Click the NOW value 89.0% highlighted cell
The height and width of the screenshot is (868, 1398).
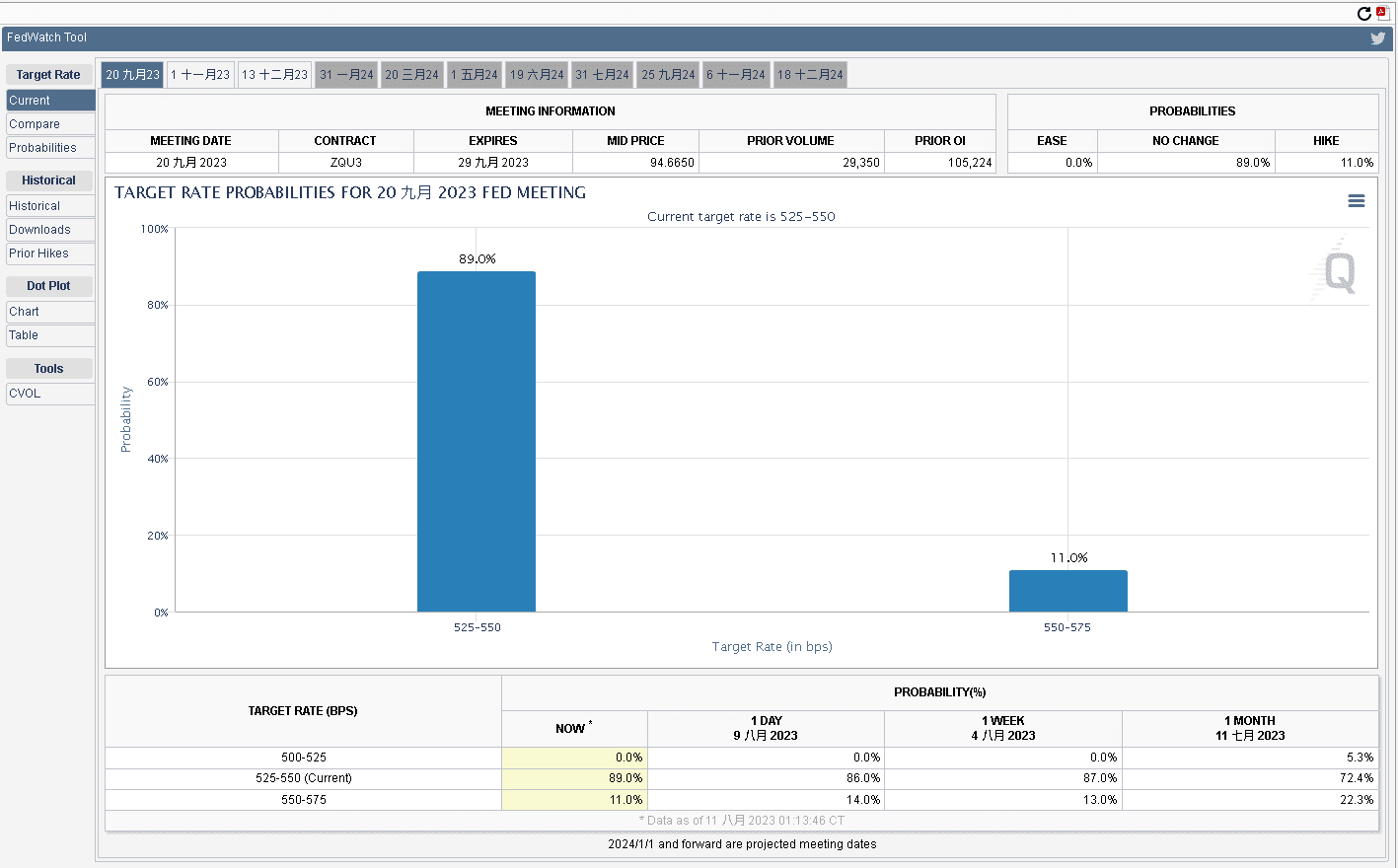point(574,778)
